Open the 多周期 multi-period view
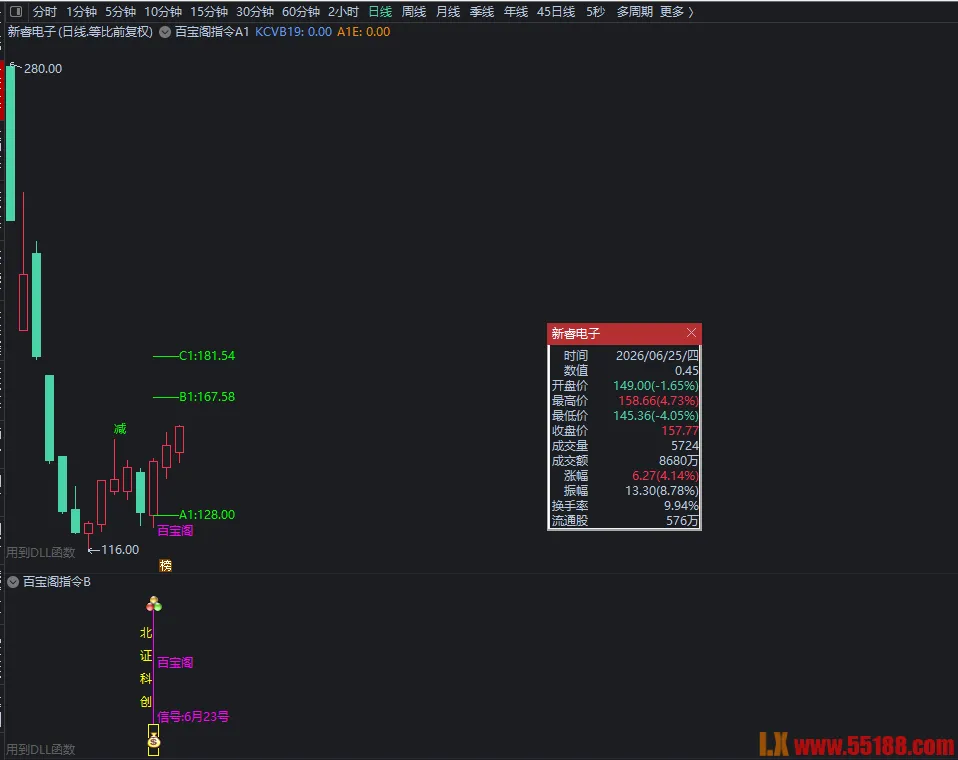This screenshot has width=958, height=760. click(x=634, y=12)
